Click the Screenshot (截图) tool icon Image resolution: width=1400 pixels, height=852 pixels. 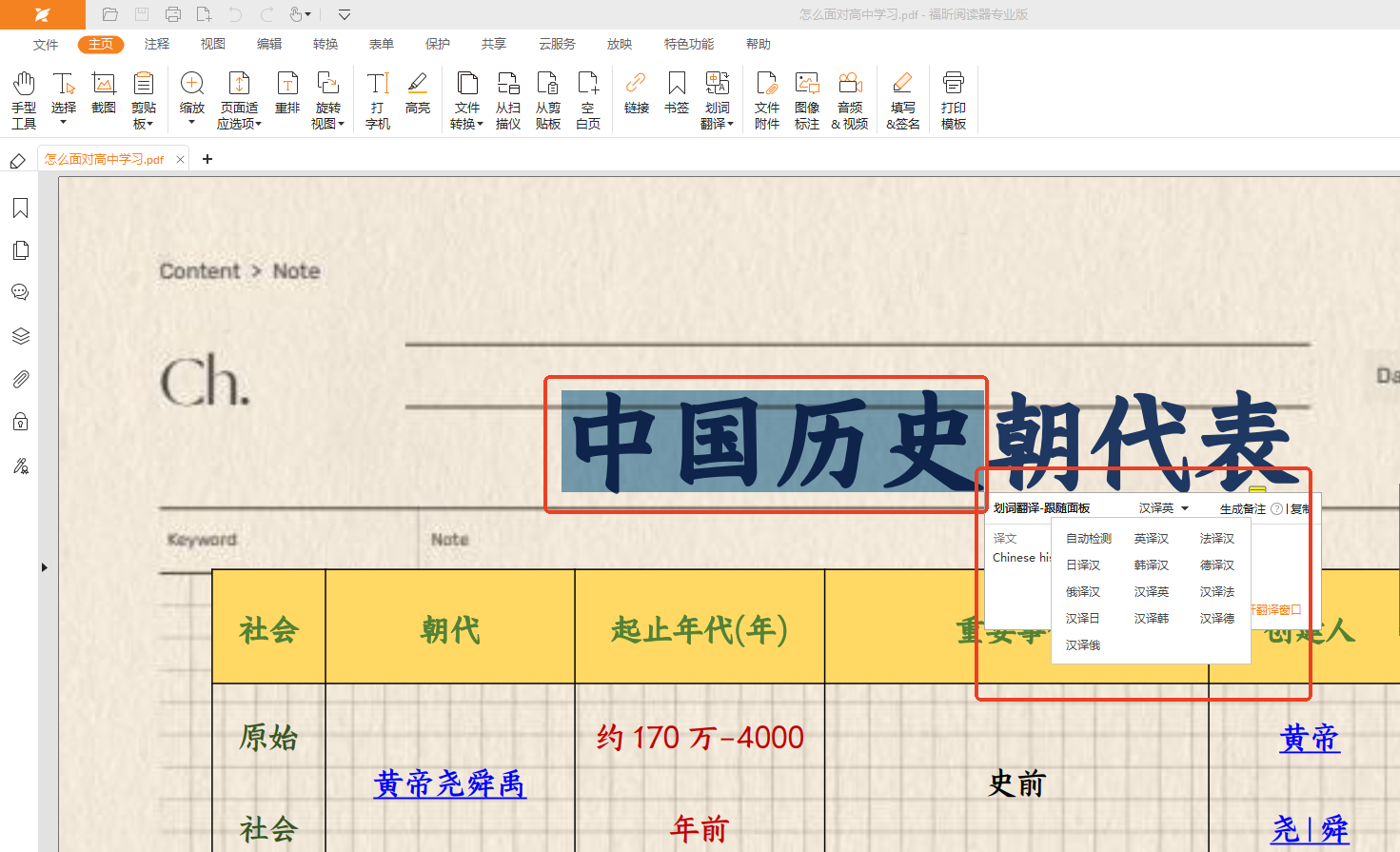tap(104, 93)
